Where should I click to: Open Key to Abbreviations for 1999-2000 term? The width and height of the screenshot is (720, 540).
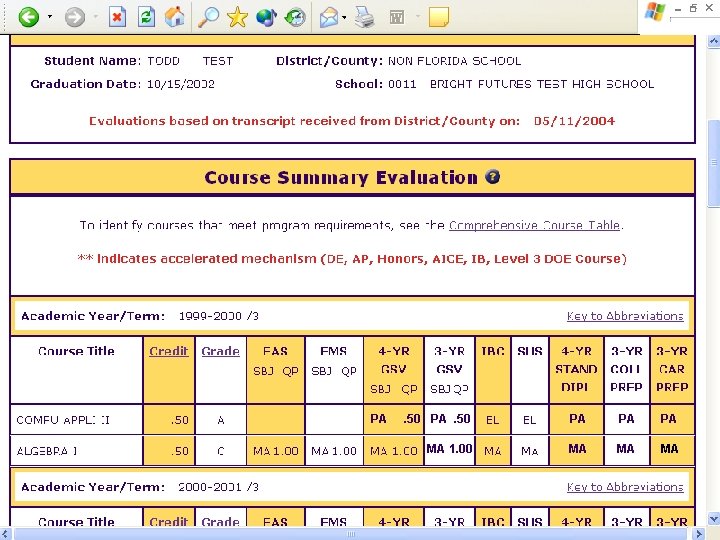(x=625, y=316)
